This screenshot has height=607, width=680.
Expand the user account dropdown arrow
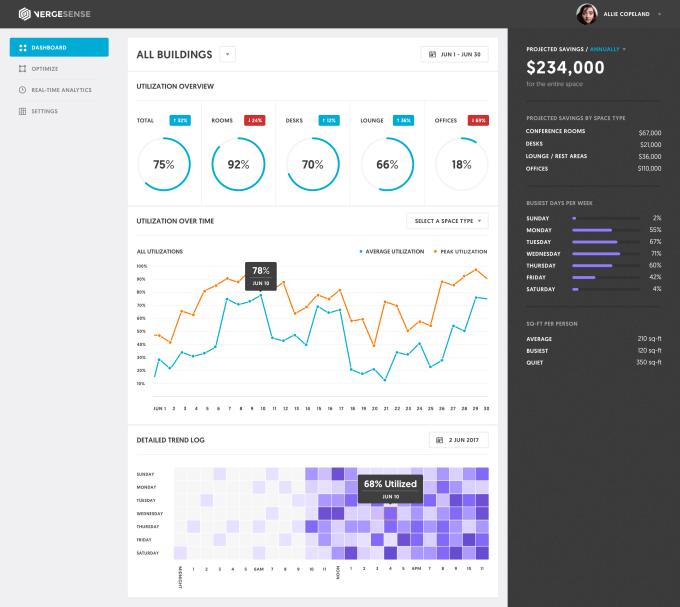pos(659,14)
